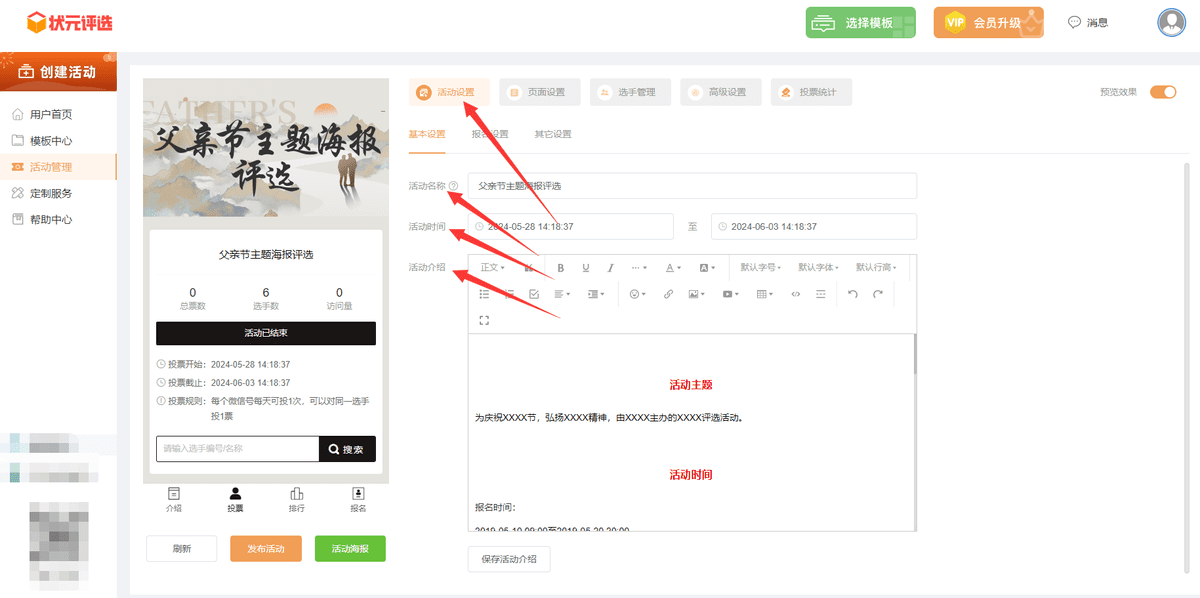Select the italic formatting icon

[611, 267]
